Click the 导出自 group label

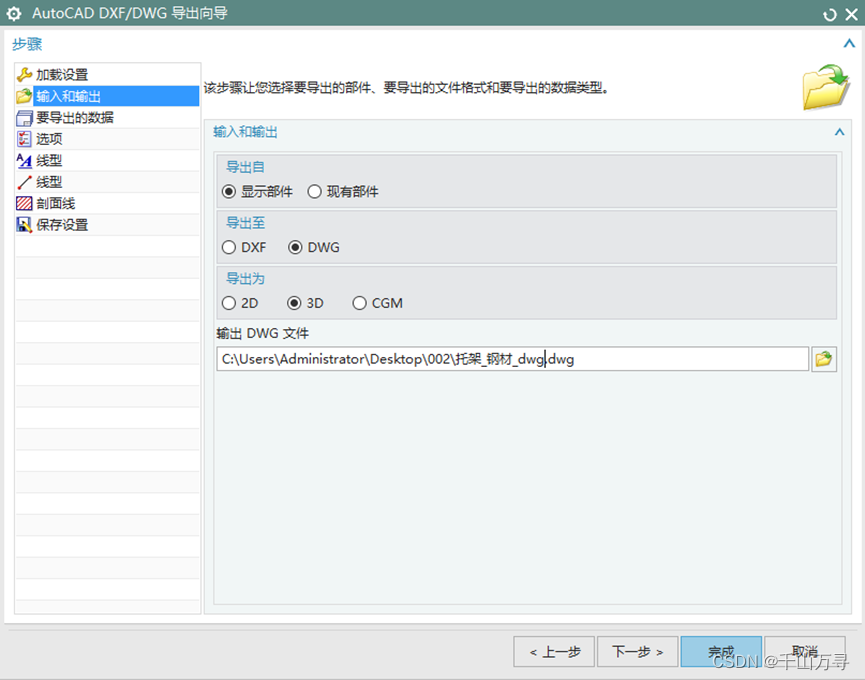click(x=245, y=167)
